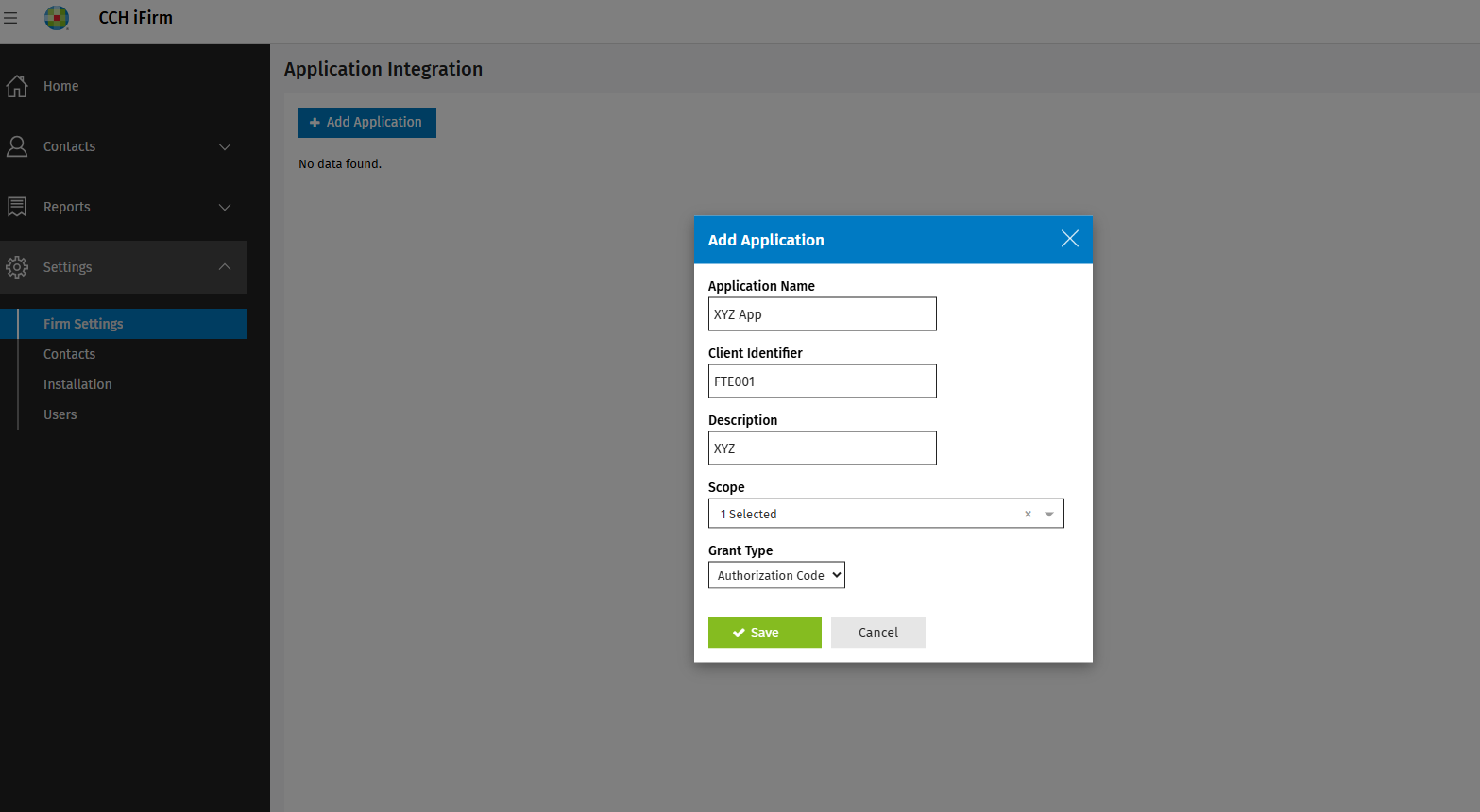Click the 'No data found.' message
This screenshot has width=1480, height=812.
[340, 164]
